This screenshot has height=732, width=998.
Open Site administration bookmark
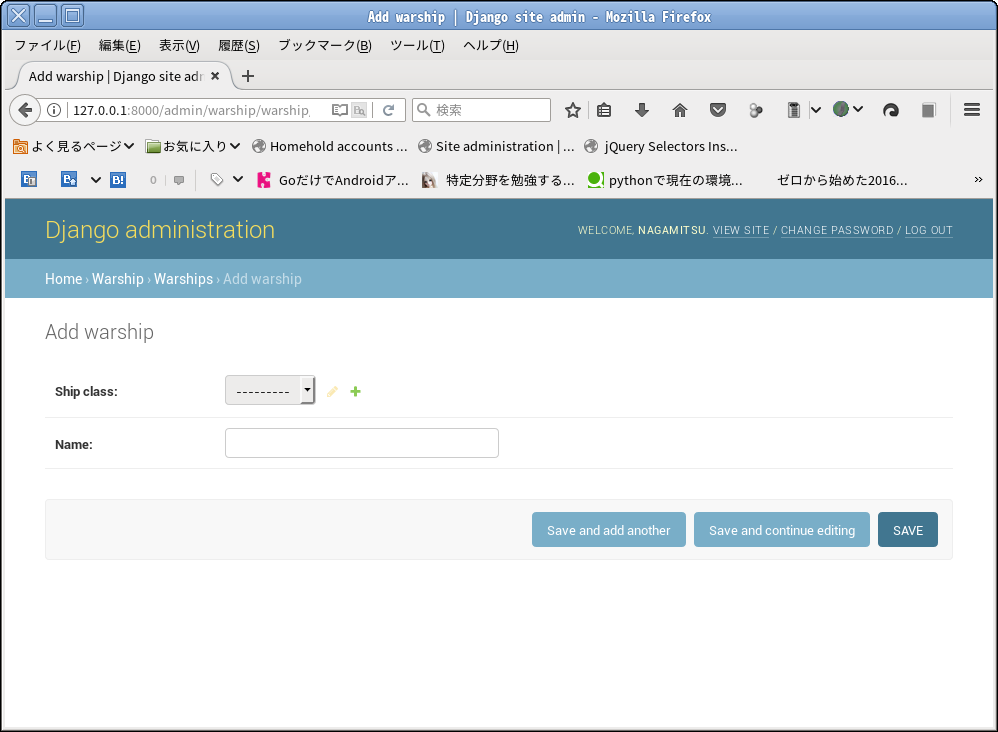(x=496, y=146)
